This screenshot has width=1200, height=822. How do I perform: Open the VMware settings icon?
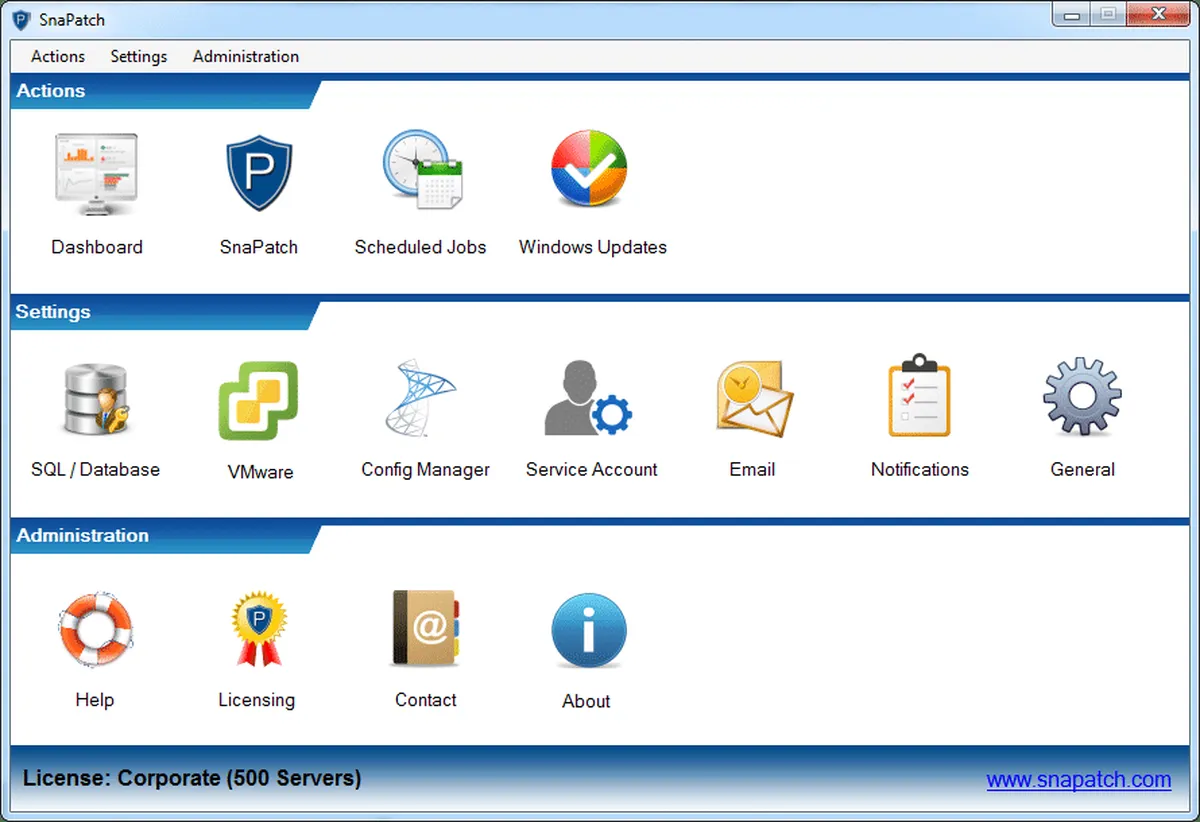coord(258,401)
